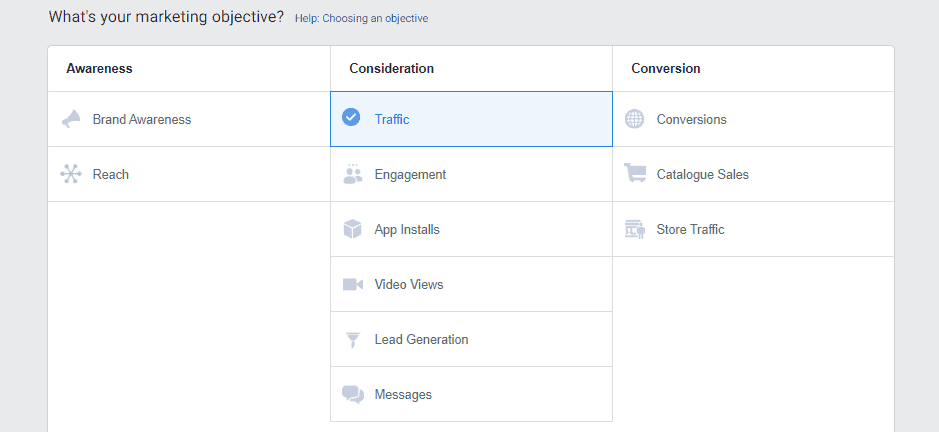The width and height of the screenshot is (939, 432).
Task: Click the Brand Awareness megaphone icon
Action: 71,119
